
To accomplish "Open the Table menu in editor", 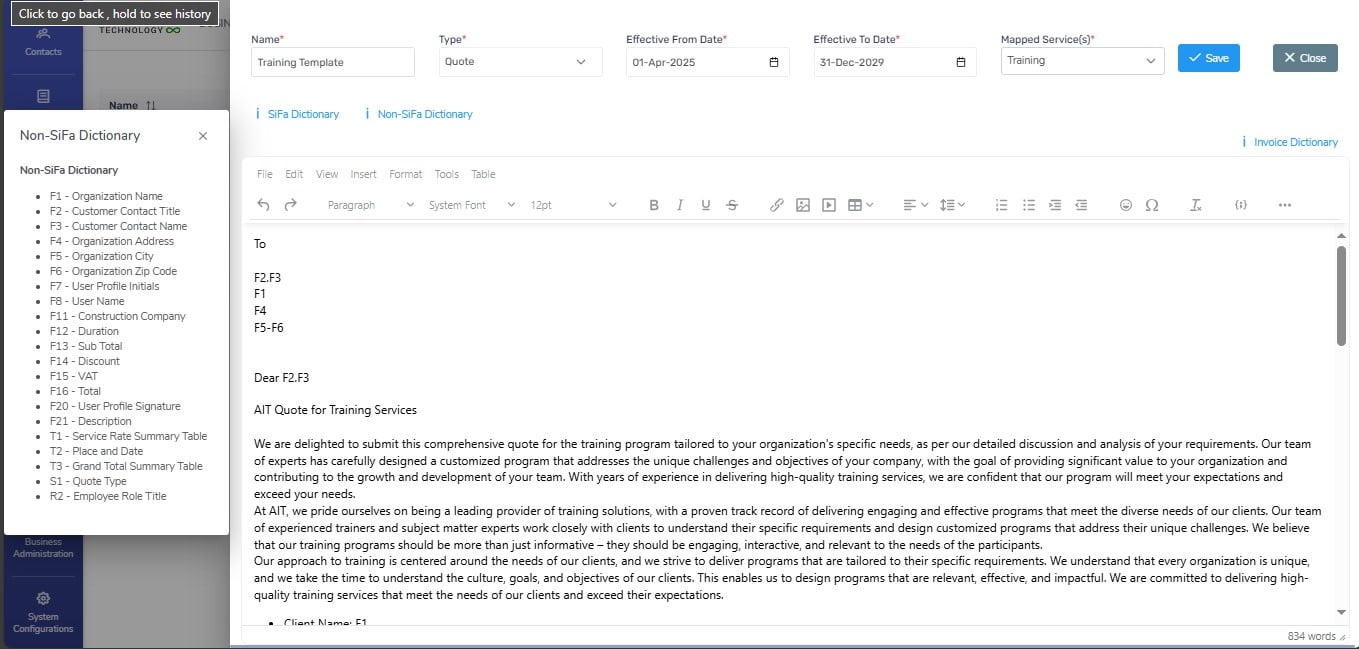I will pos(483,174).
